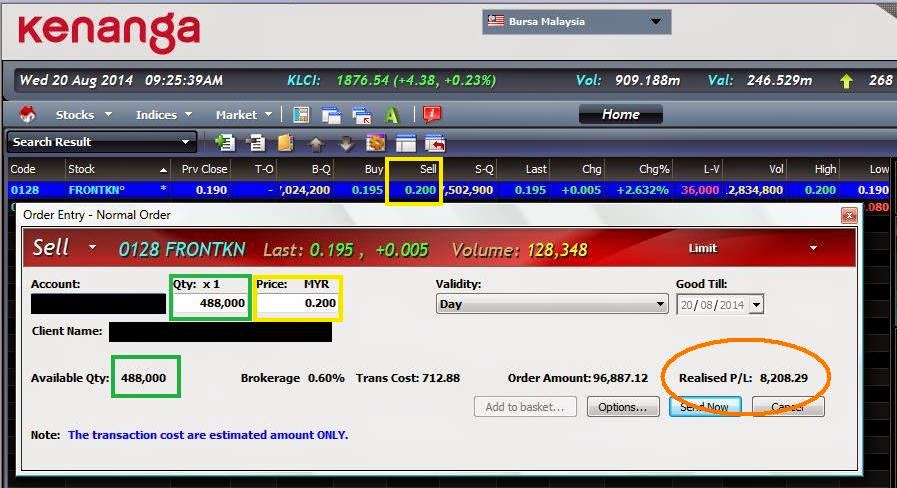This screenshot has width=897, height=488.
Task: Click the Trans Cost 712.88 value
Action: click(441, 378)
